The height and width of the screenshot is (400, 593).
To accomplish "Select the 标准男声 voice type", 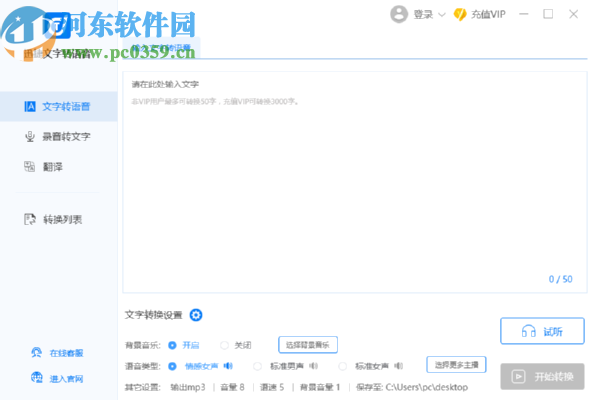I will pyautogui.click(x=258, y=366).
